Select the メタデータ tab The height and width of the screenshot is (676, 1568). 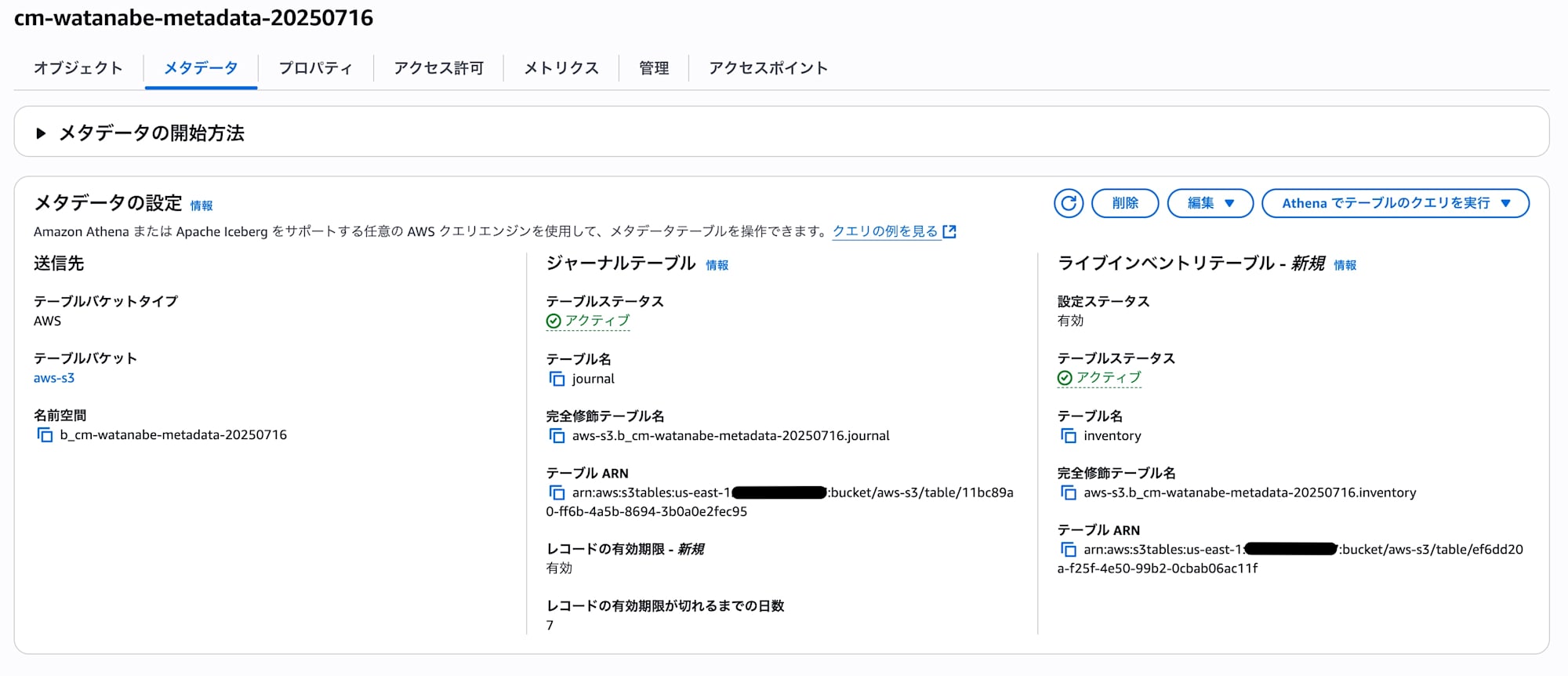[x=201, y=68]
